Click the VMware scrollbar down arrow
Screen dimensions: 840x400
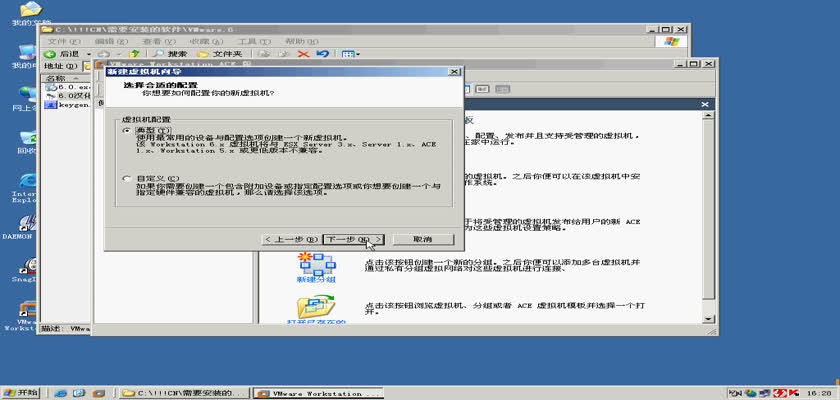(x=708, y=319)
